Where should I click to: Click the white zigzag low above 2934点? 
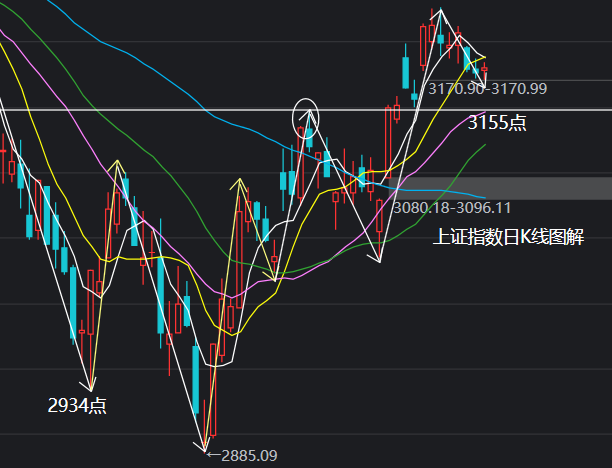click(90, 387)
